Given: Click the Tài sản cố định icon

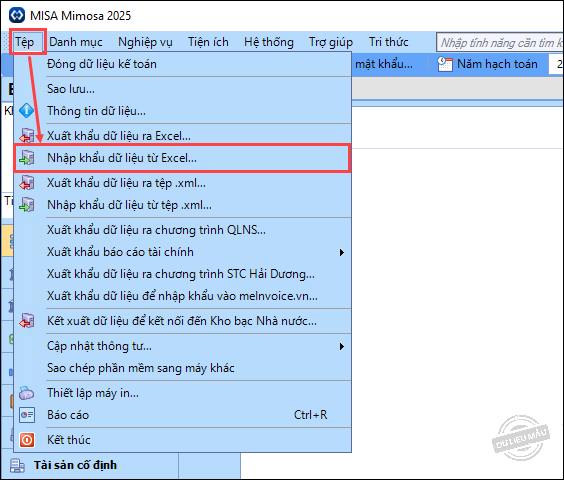Looking at the screenshot, I should [x=17, y=465].
